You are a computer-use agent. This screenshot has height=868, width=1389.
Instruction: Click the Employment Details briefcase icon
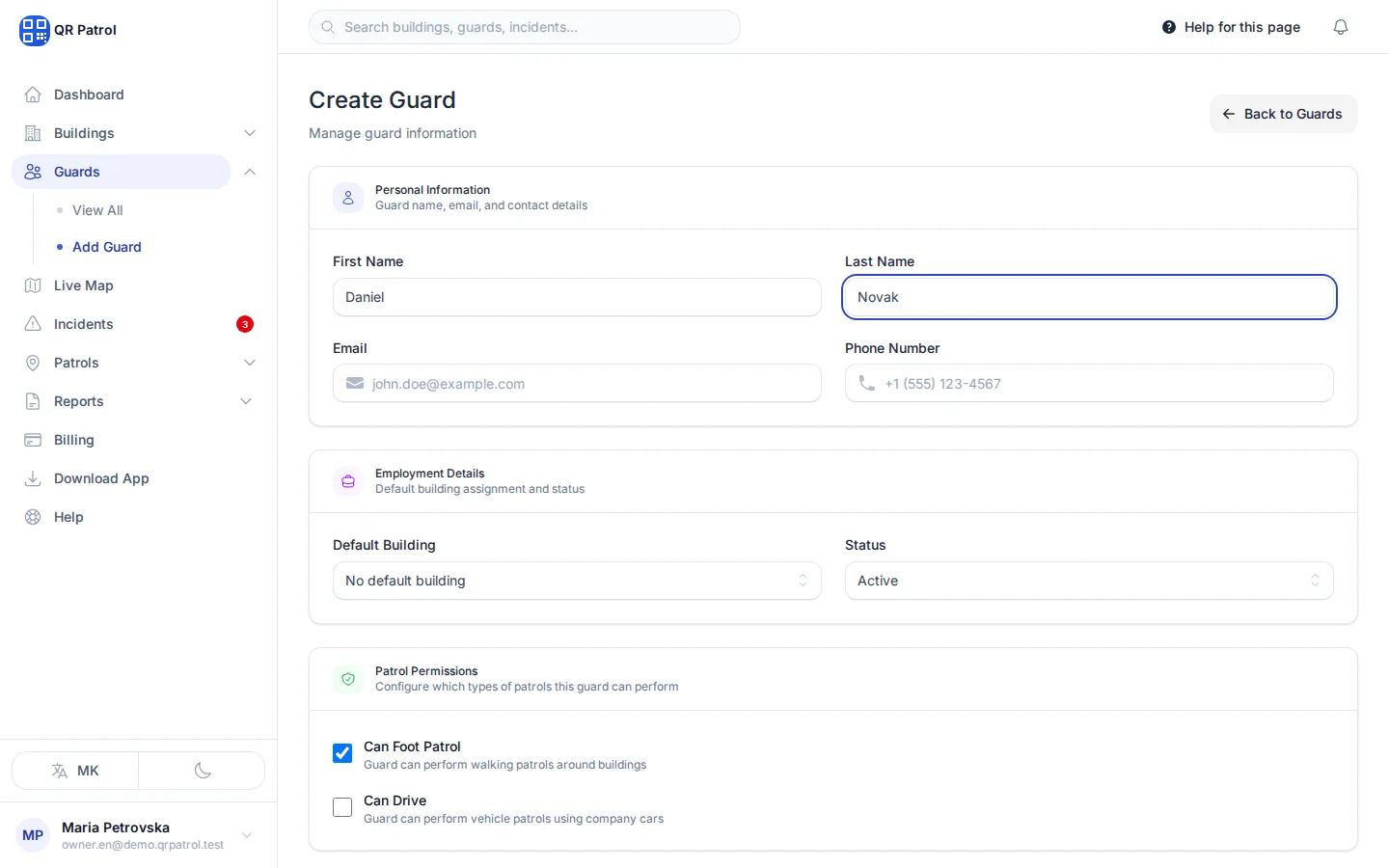(348, 481)
